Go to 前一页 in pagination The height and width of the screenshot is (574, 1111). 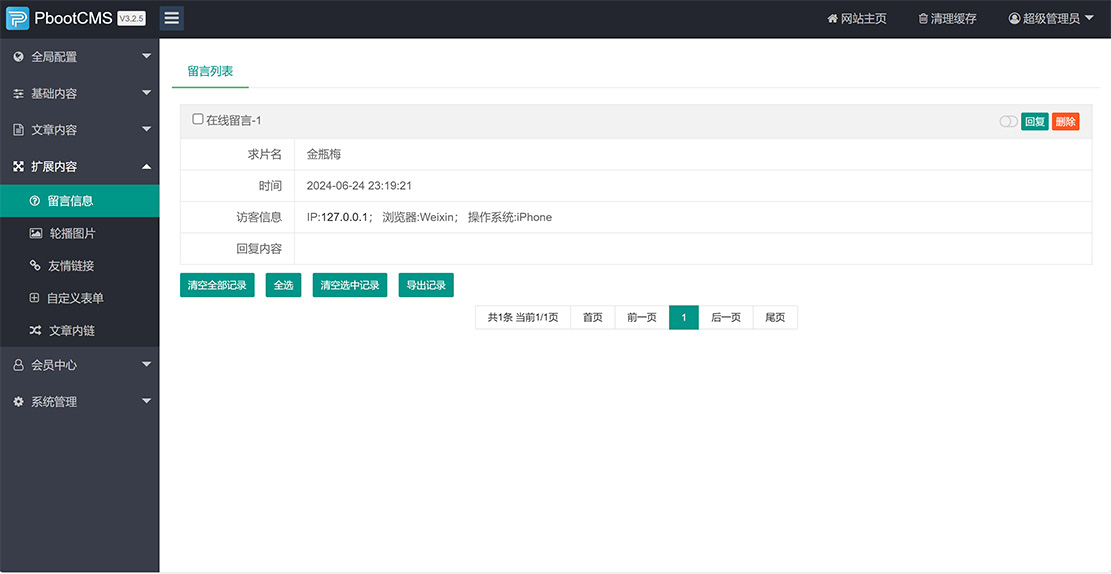pyautogui.click(x=642, y=317)
